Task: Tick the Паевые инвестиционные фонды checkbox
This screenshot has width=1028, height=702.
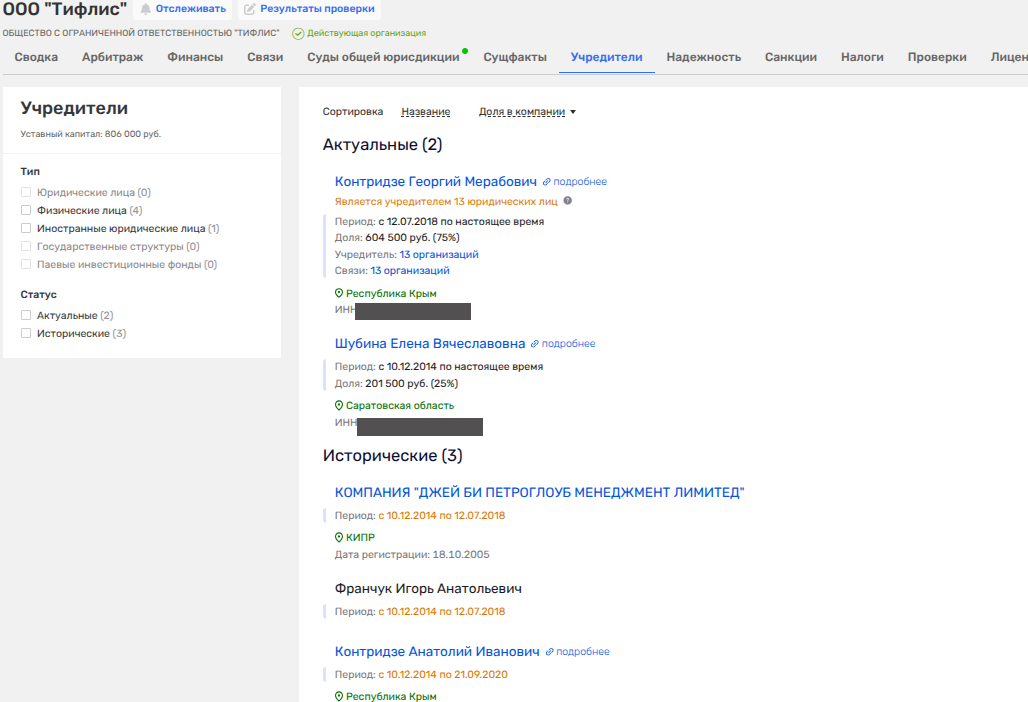Action: pos(26,264)
